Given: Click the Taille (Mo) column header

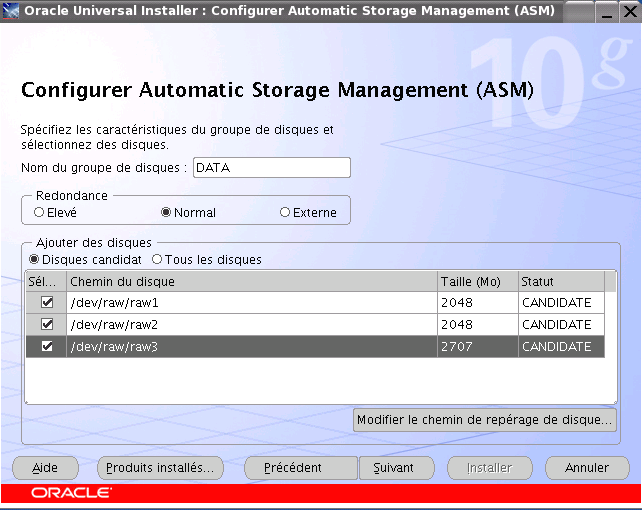Looking at the screenshot, I should tap(478, 281).
